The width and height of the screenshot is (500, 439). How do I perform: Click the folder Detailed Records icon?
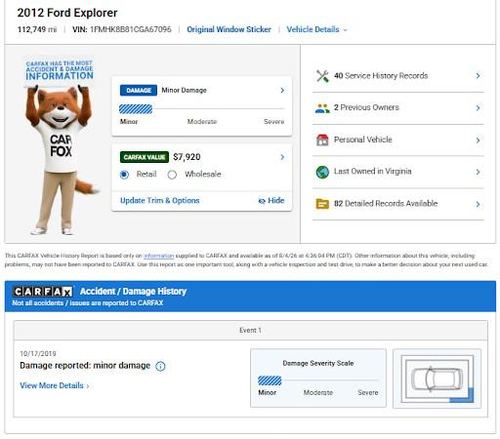[322, 204]
